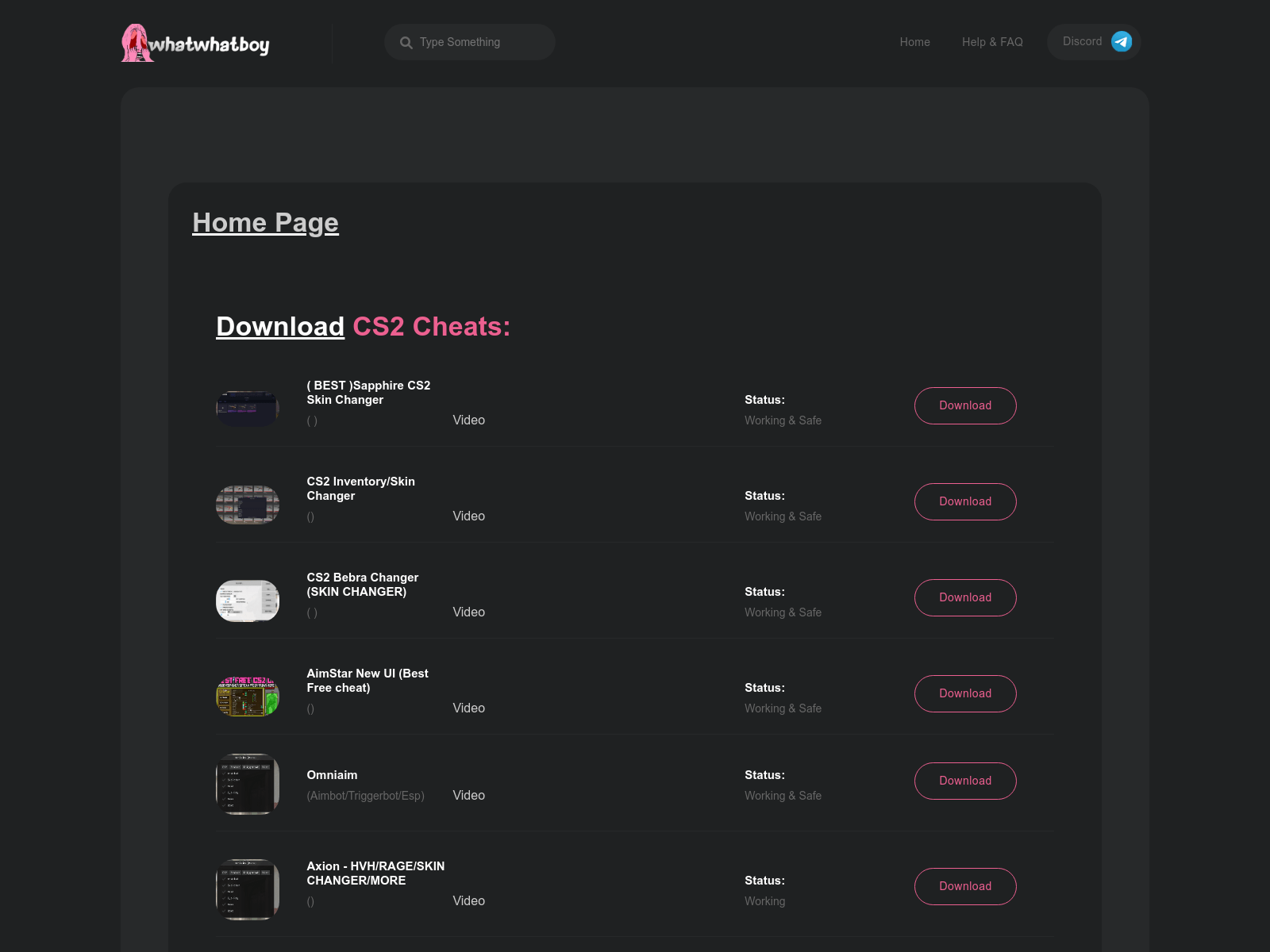Open Axion HVH/RAGE thumbnail image

248,889
